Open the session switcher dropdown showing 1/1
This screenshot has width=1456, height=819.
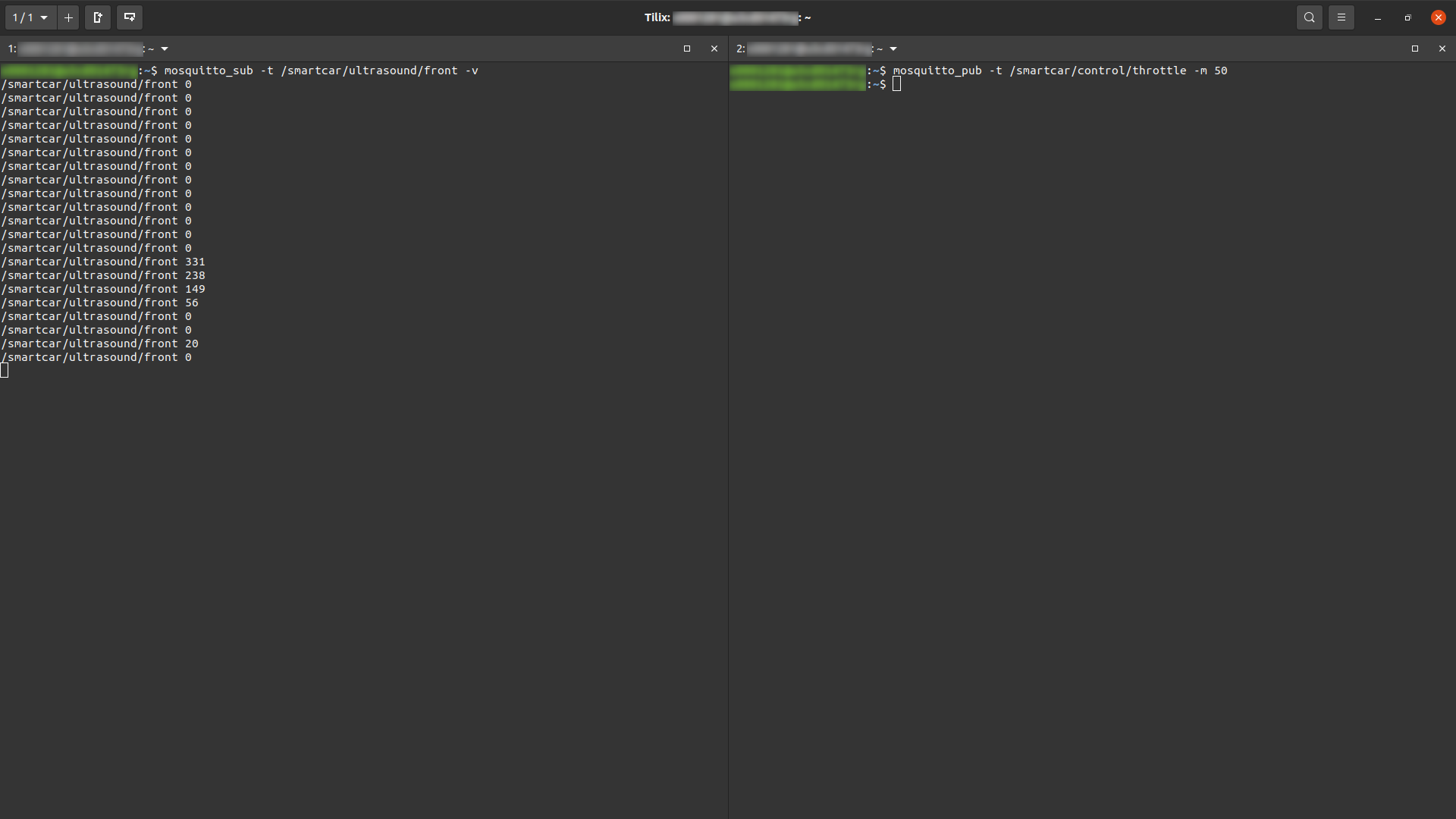pos(30,17)
